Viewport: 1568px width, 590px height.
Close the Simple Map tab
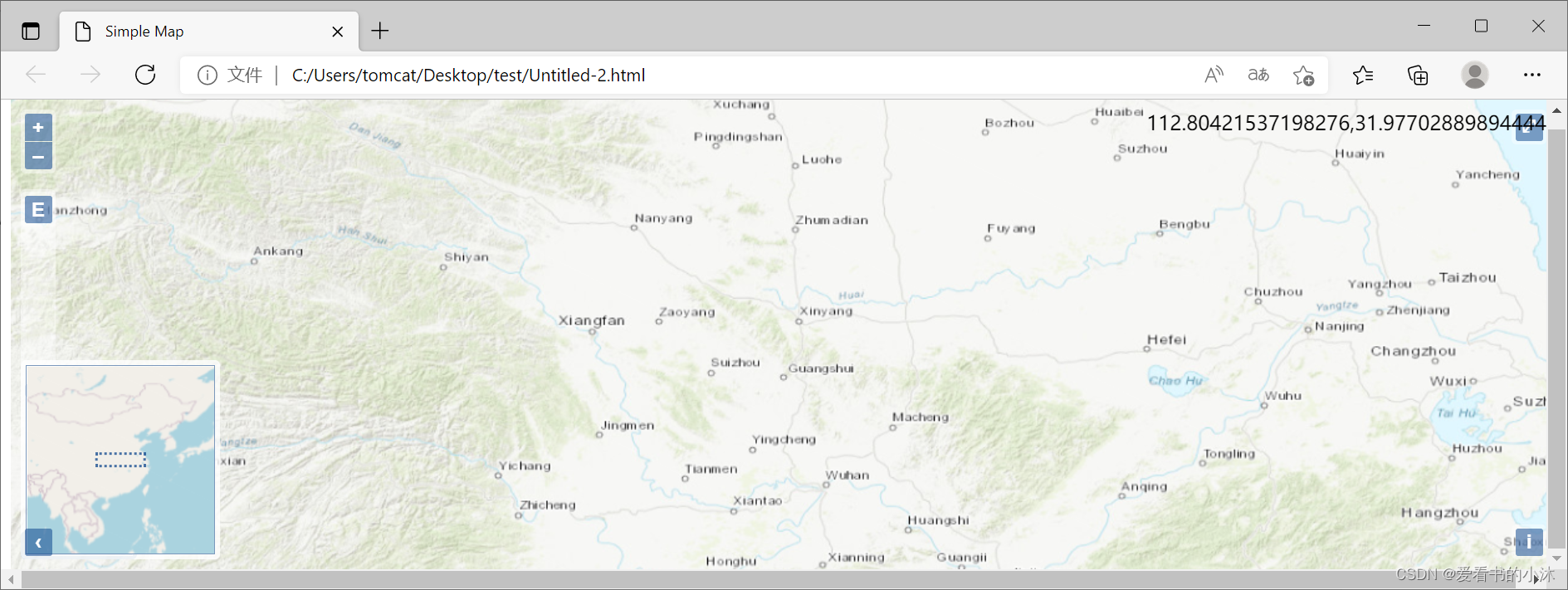click(x=338, y=32)
